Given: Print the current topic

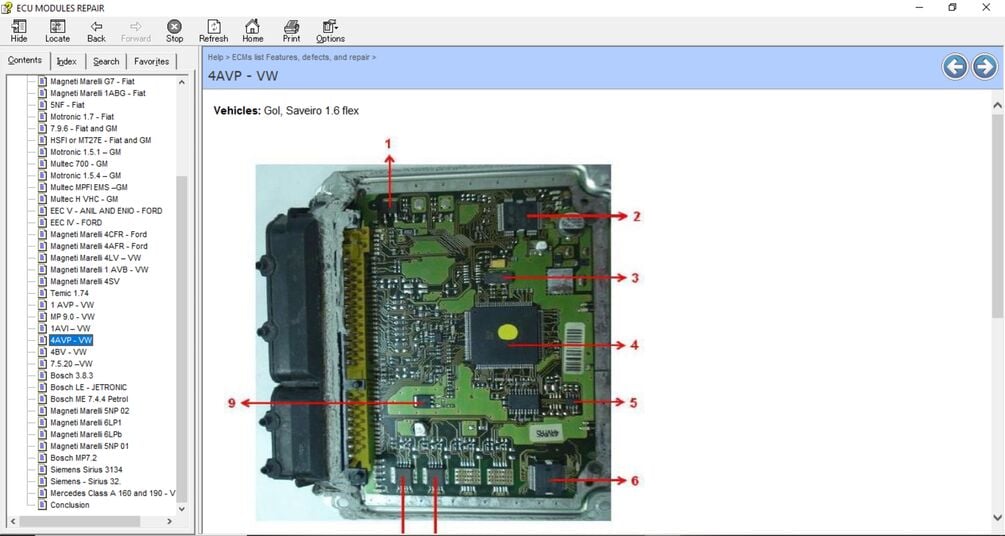Looking at the screenshot, I should click(x=292, y=26).
